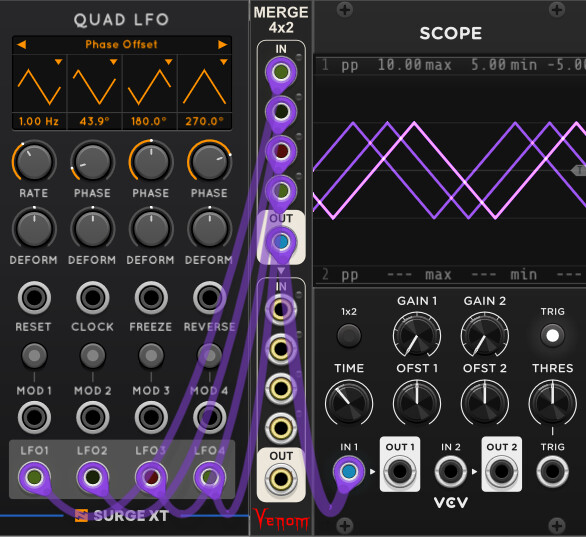
Task: Click the Scope TIME knob
Action: click(349, 403)
